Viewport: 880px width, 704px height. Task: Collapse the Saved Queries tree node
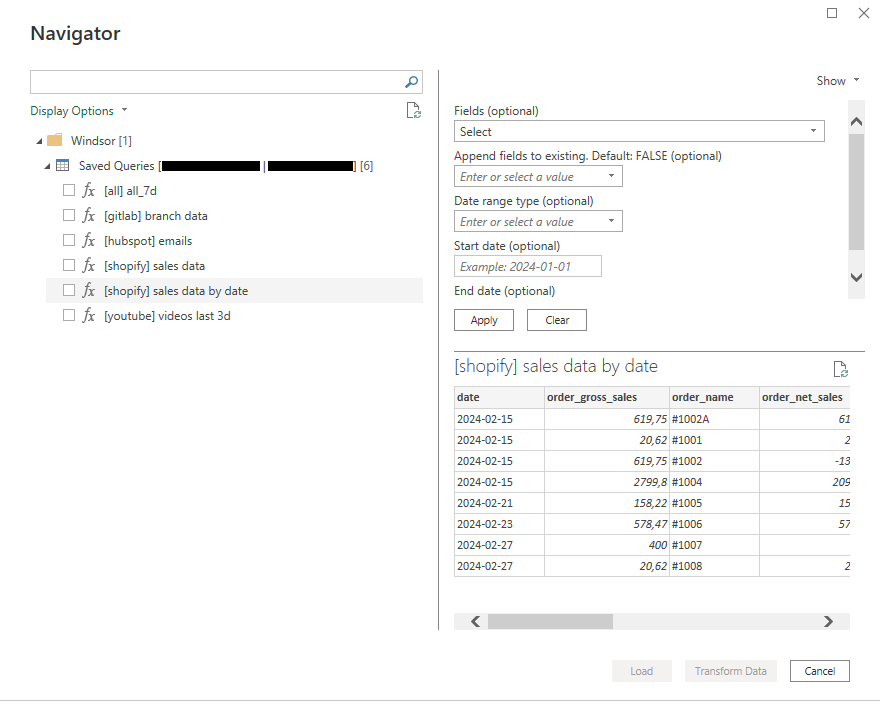click(x=46, y=165)
